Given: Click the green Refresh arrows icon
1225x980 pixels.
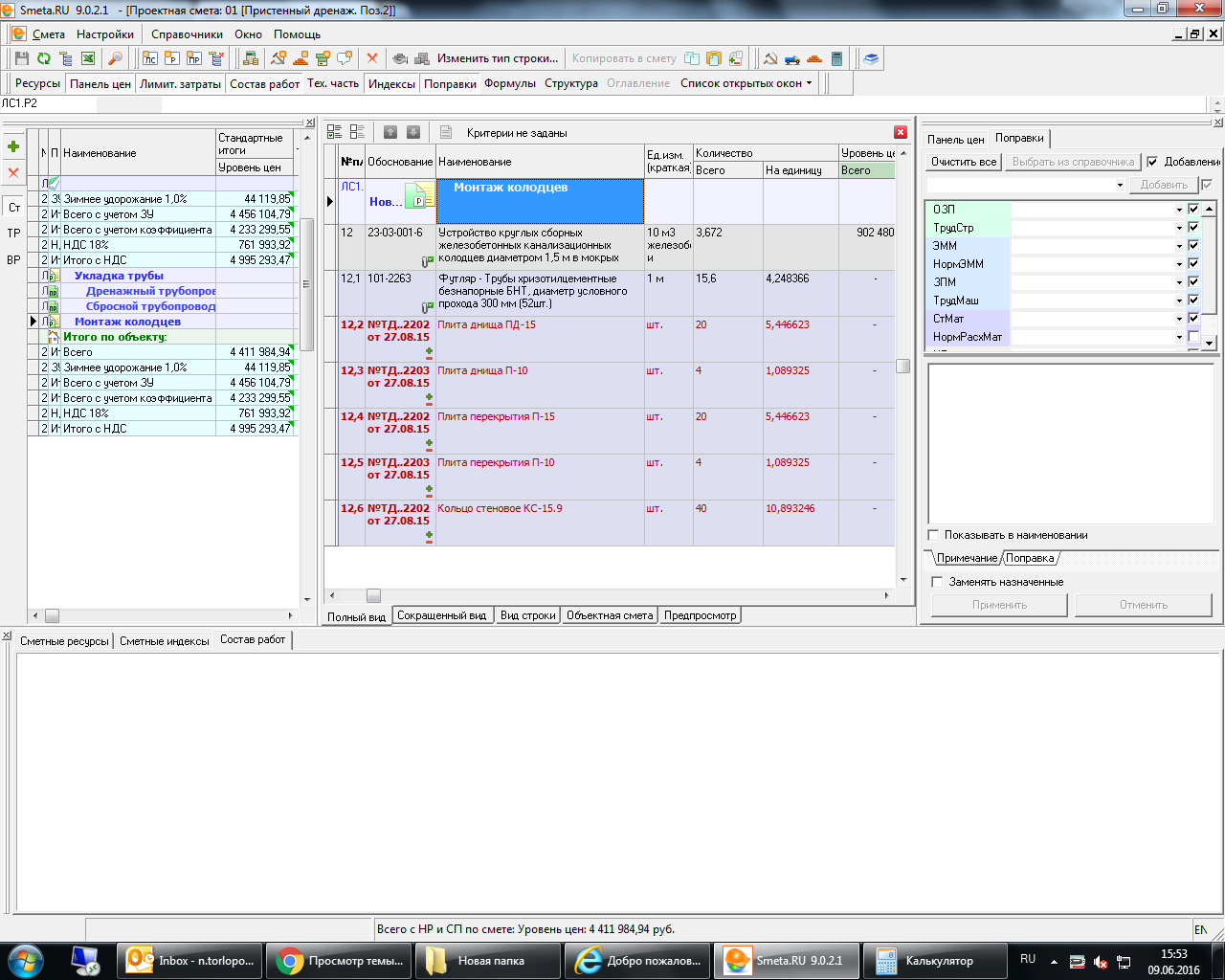Looking at the screenshot, I should (x=44, y=58).
